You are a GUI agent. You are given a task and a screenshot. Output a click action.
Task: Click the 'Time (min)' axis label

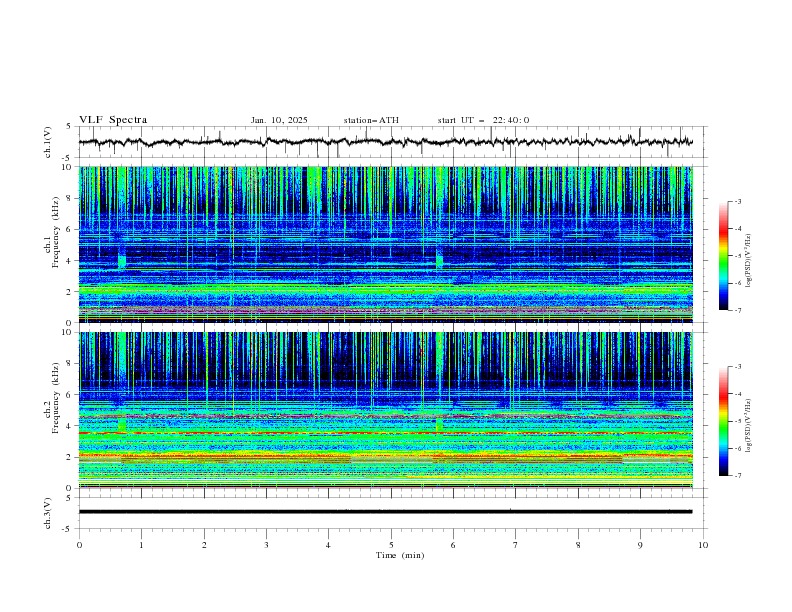click(x=400, y=555)
